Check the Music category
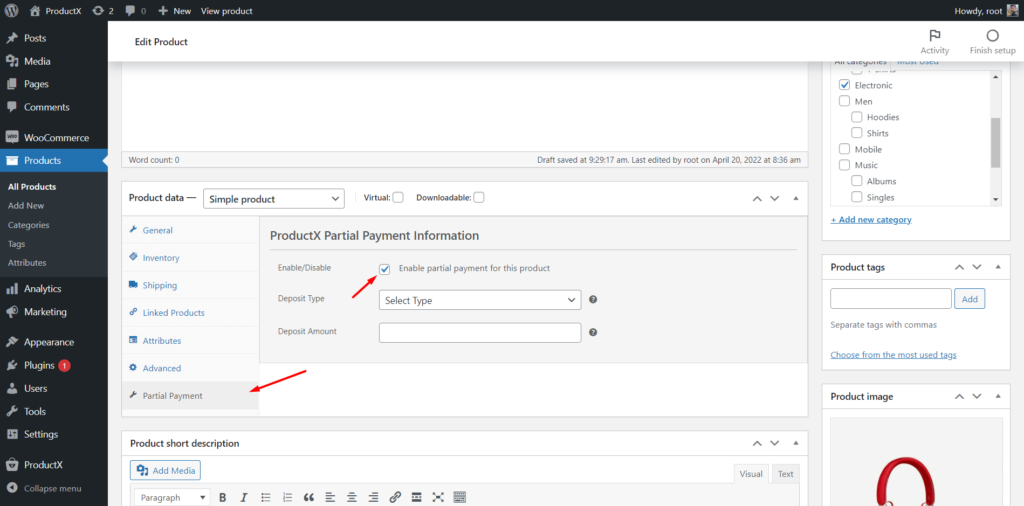This screenshot has height=506, width=1024. tap(844, 165)
